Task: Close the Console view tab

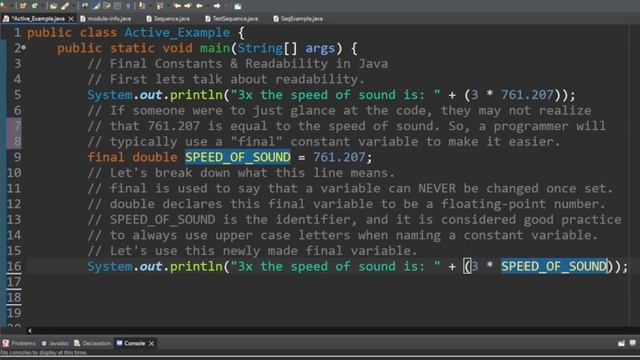Action: pyautogui.click(x=151, y=343)
